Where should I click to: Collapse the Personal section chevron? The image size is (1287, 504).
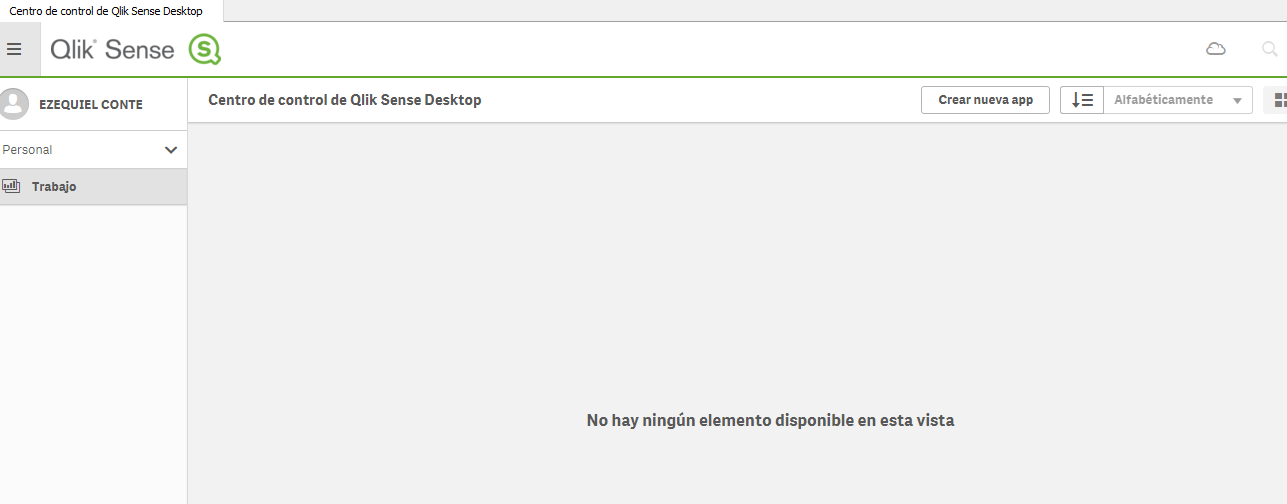(x=171, y=150)
